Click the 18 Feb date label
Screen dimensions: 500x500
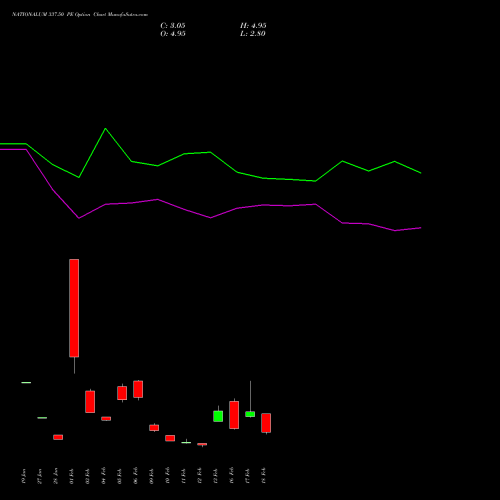[264, 476]
